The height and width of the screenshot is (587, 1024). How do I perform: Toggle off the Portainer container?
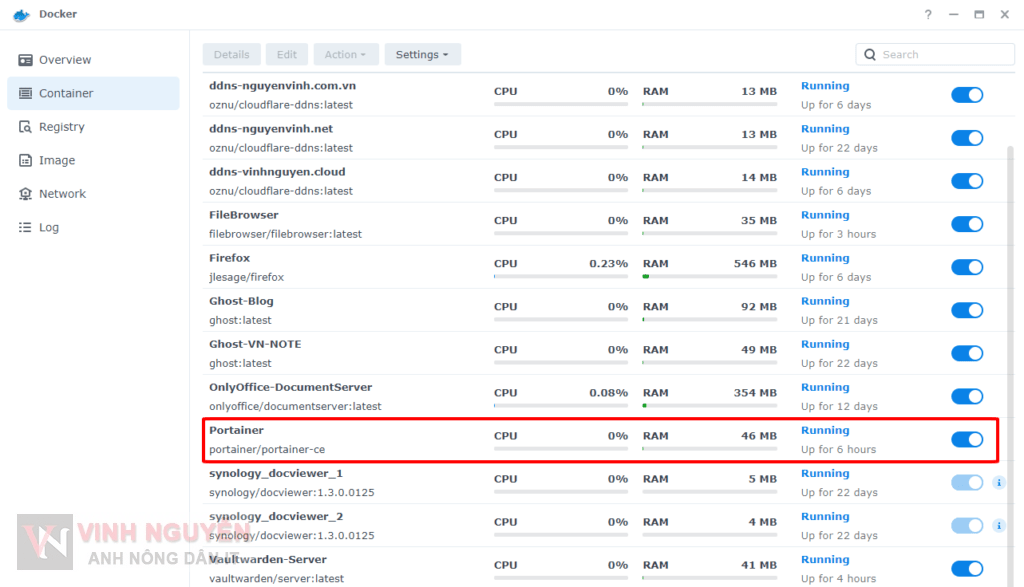tap(966, 439)
